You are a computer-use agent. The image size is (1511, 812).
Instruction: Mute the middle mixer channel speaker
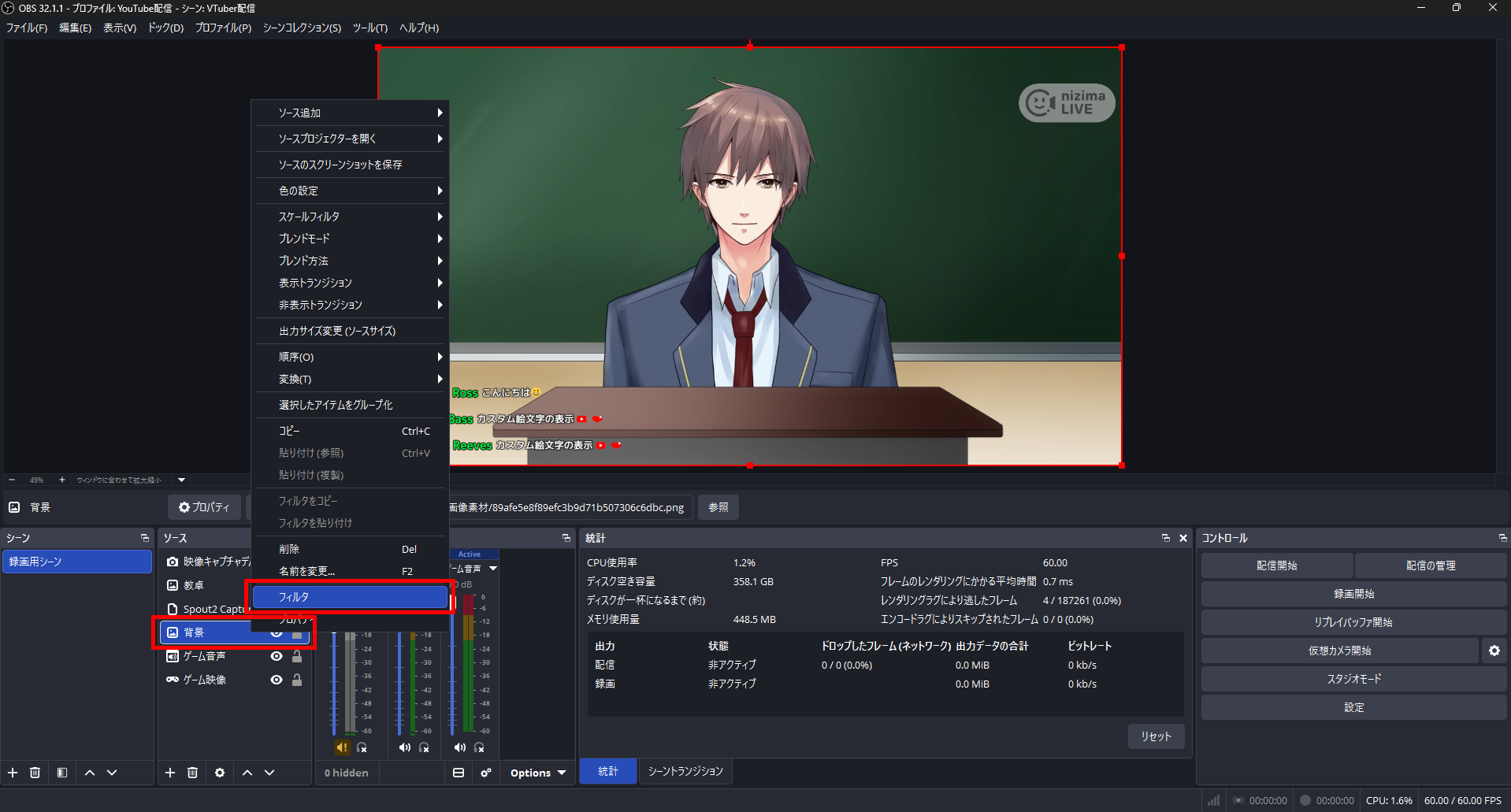pos(405,747)
